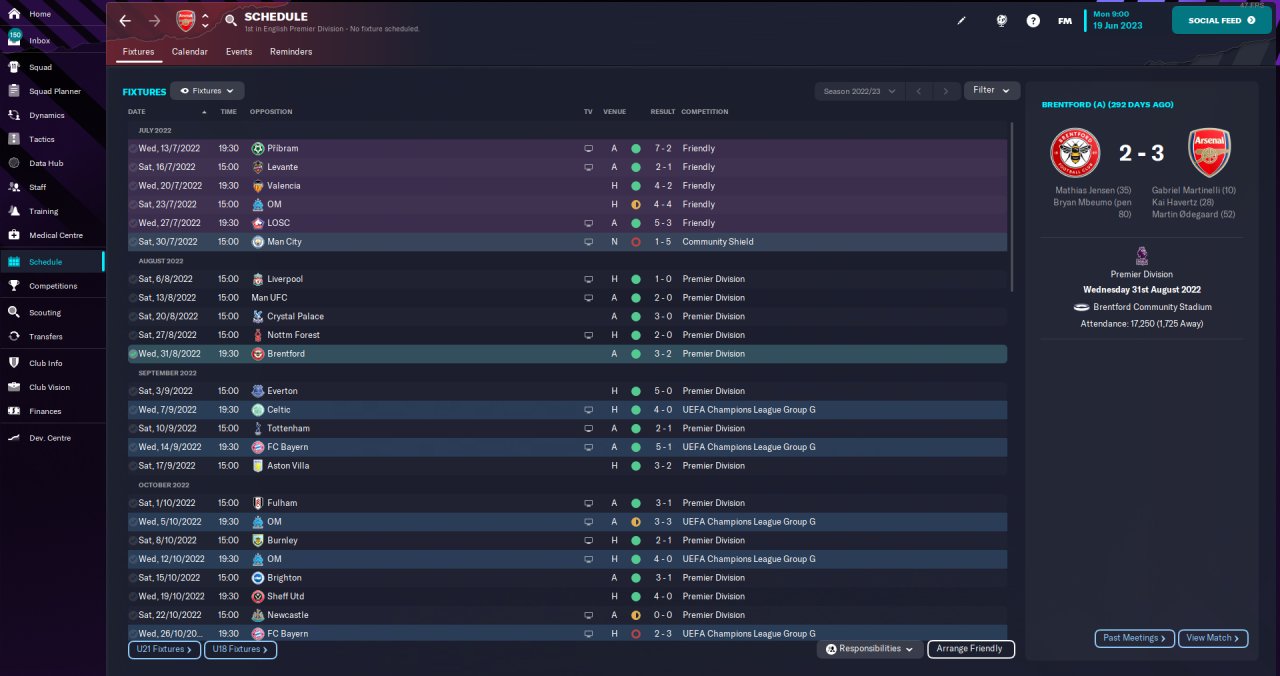
Task: Select the Man City Community Shield row
Action: point(567,242)
